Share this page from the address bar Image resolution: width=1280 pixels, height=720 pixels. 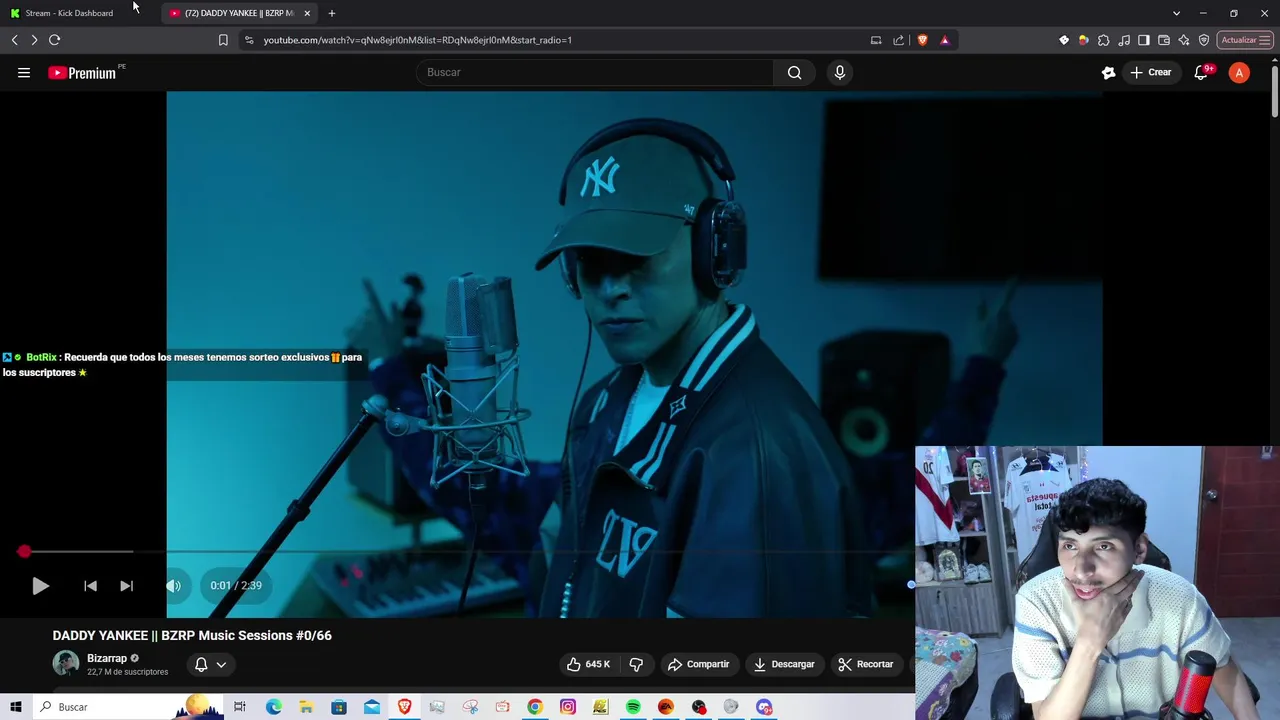tap(898, 40)
